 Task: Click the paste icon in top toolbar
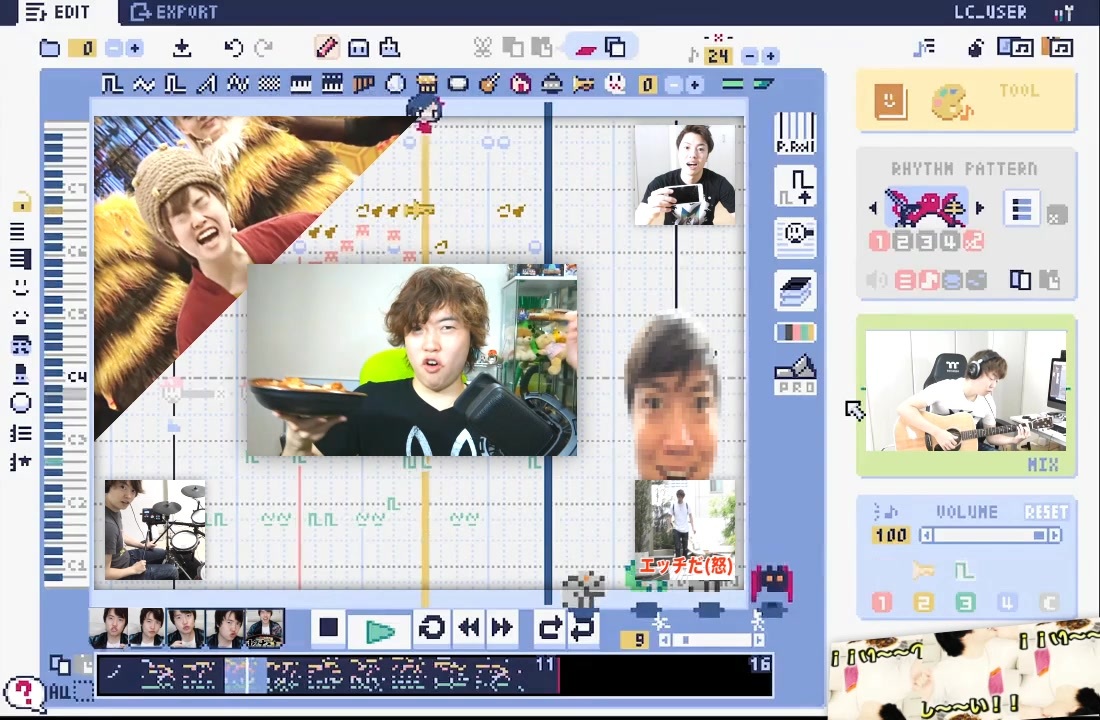coord(542,48)
